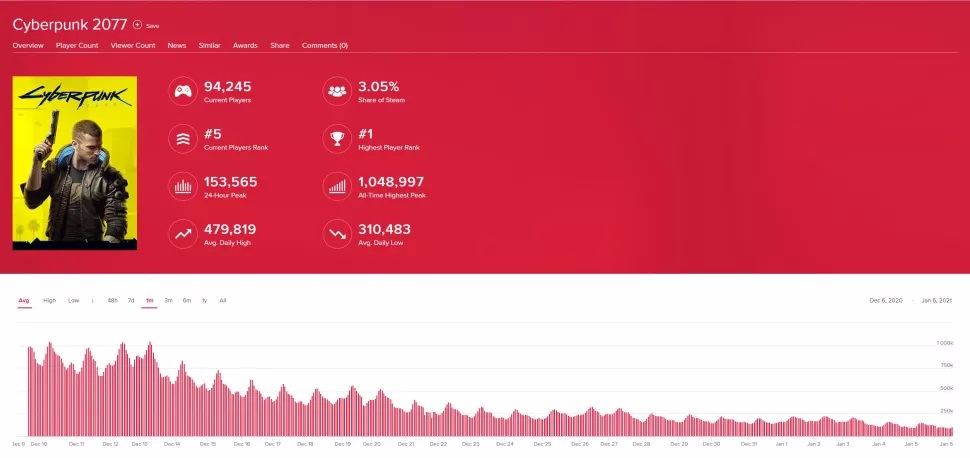
Task: Set chart range to 1y
Action: tap(204, 301)
